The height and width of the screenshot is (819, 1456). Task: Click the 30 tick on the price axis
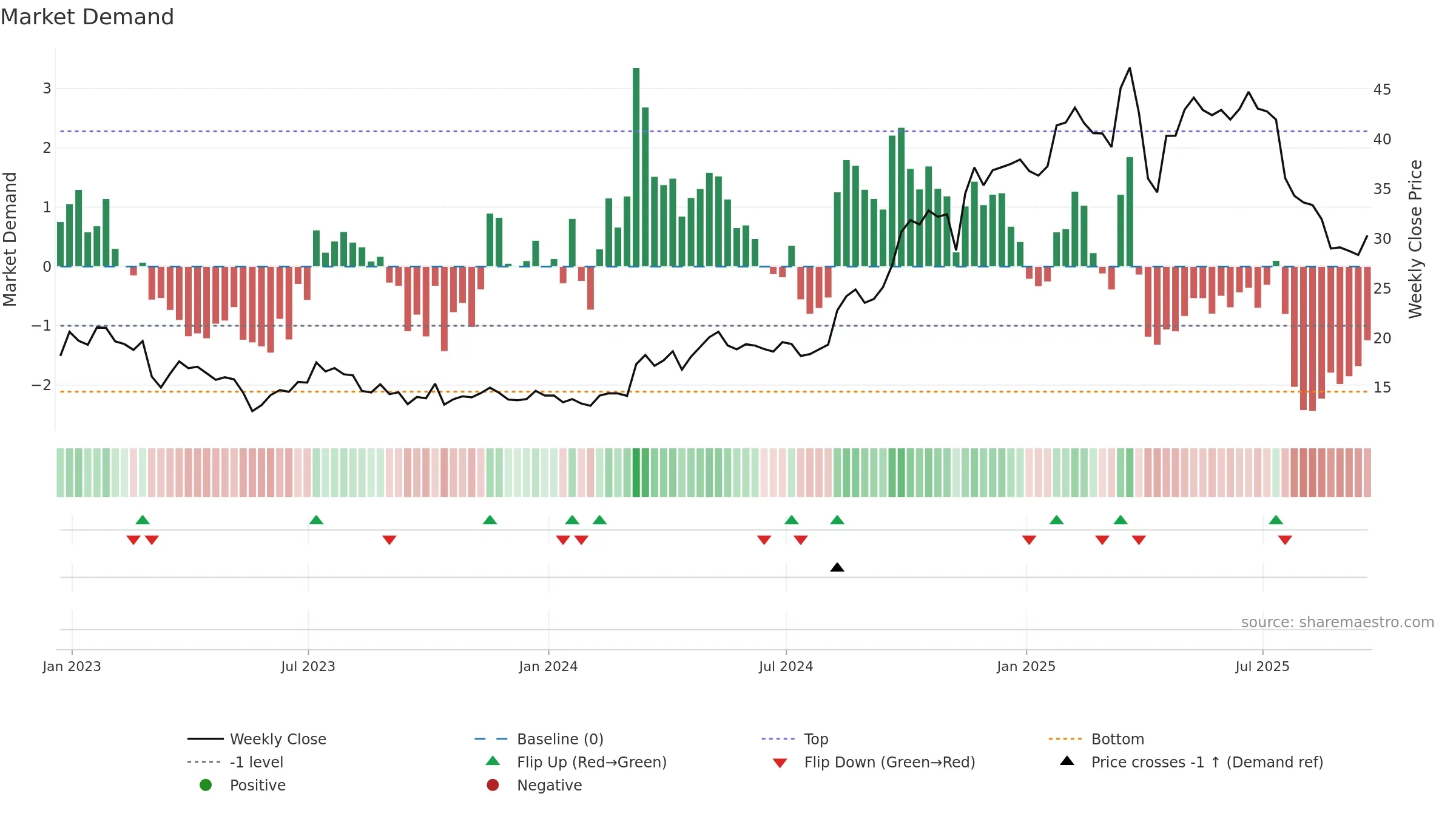click(1382, 239)
